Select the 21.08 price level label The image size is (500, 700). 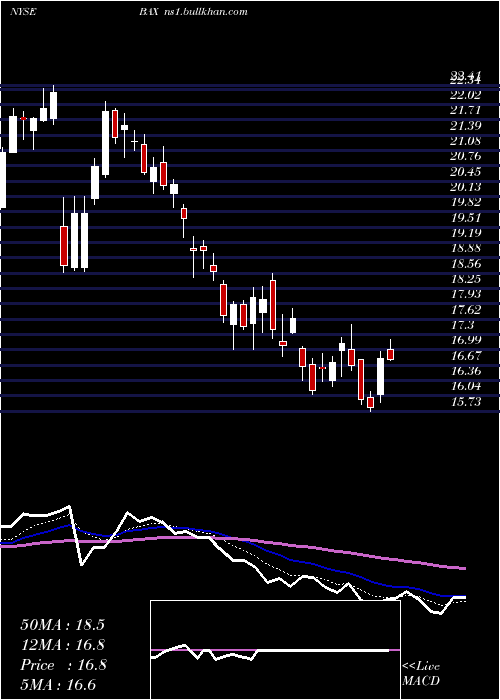point(465,141)
